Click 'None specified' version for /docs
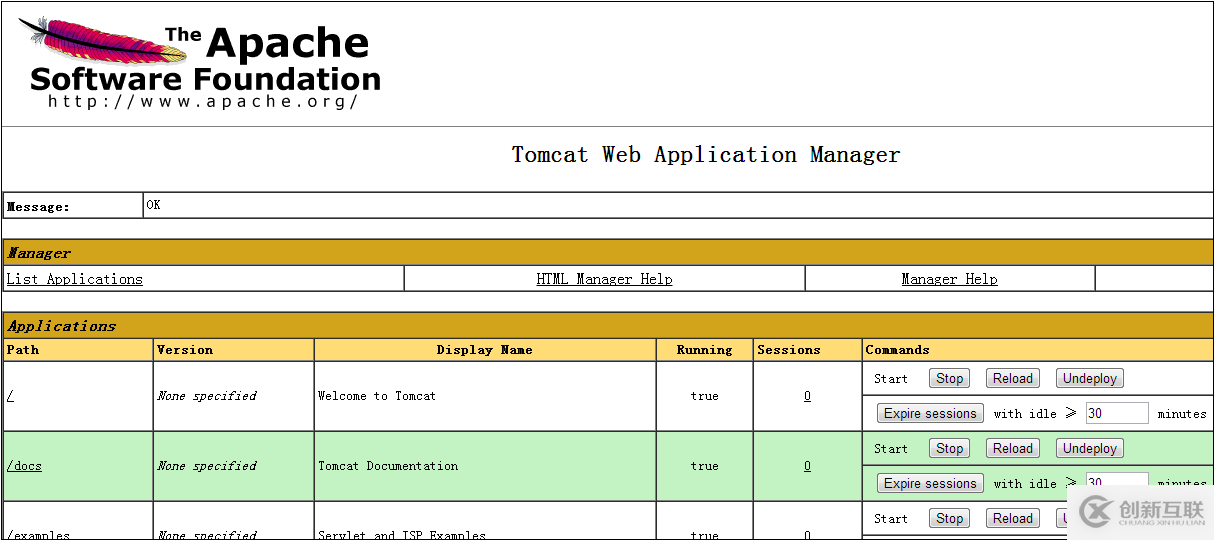Screen dimensions: 1214x540 pyautogui.click(x=207, y=466)
